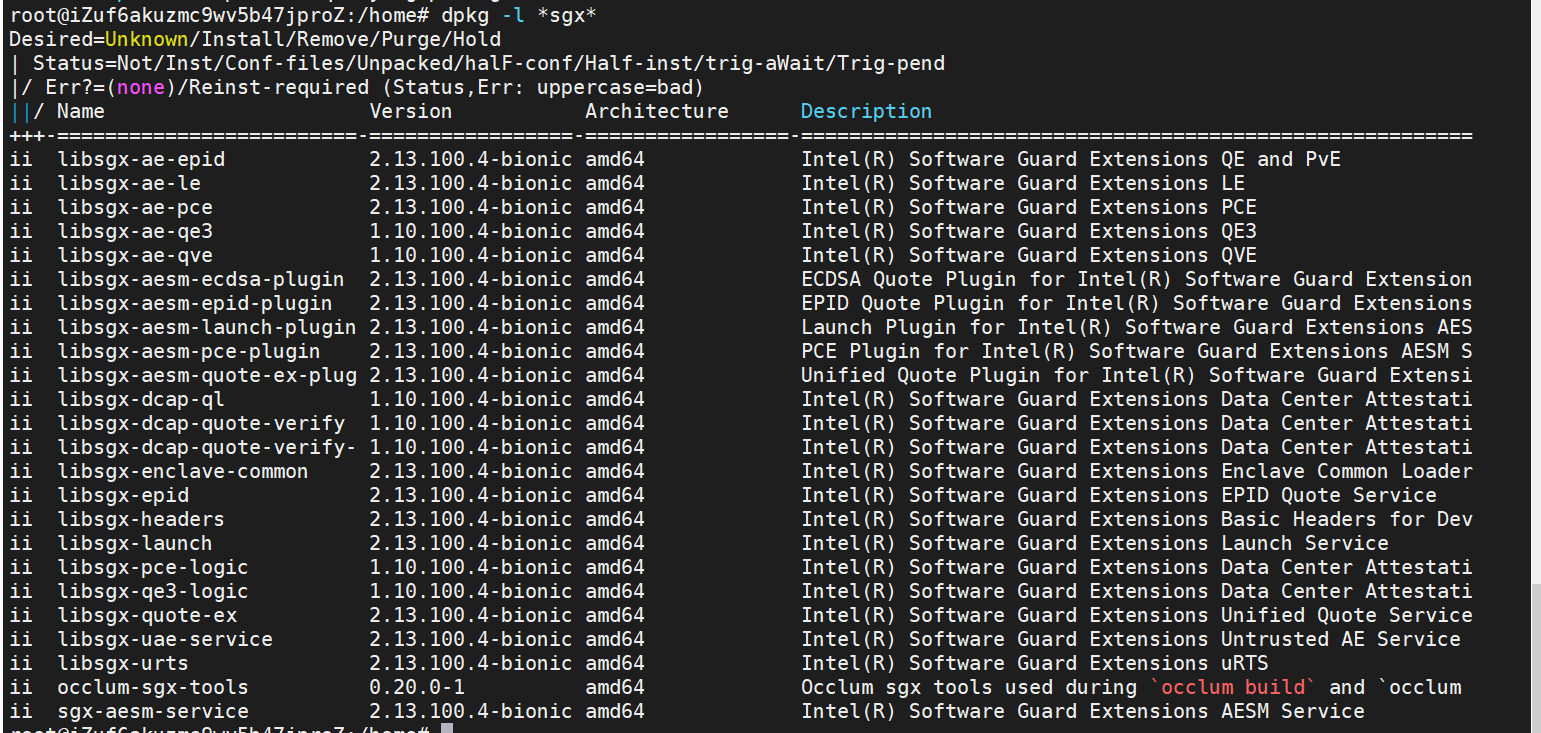Click the ii status marker of libsgx-headers
This screenshot has height=733, width=1541.
tap(21, 519)
